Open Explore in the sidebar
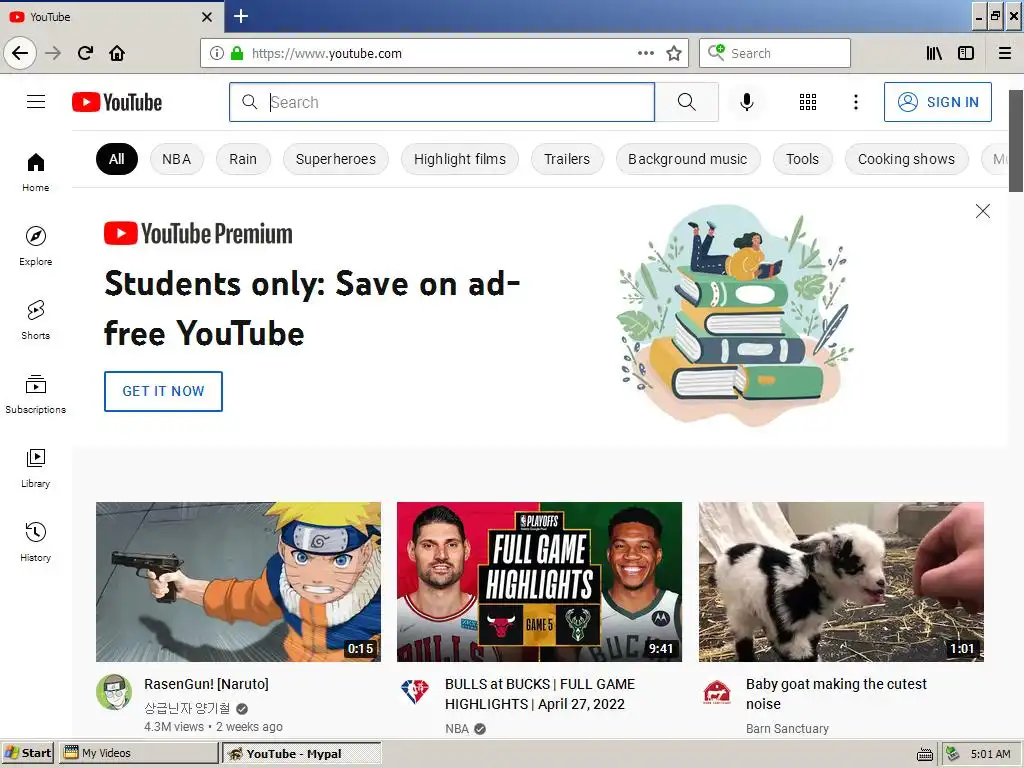 tap(35, 246)
